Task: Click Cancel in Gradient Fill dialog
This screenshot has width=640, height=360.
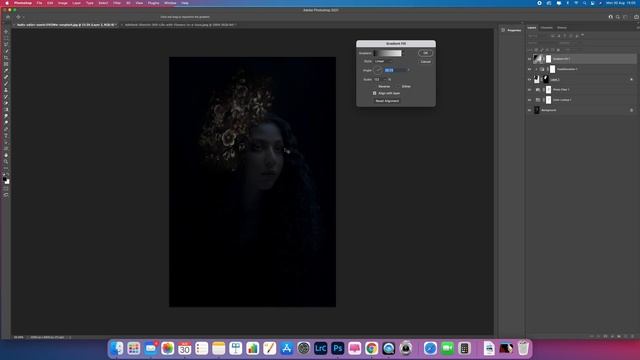Action: click(x=425, y=62)
